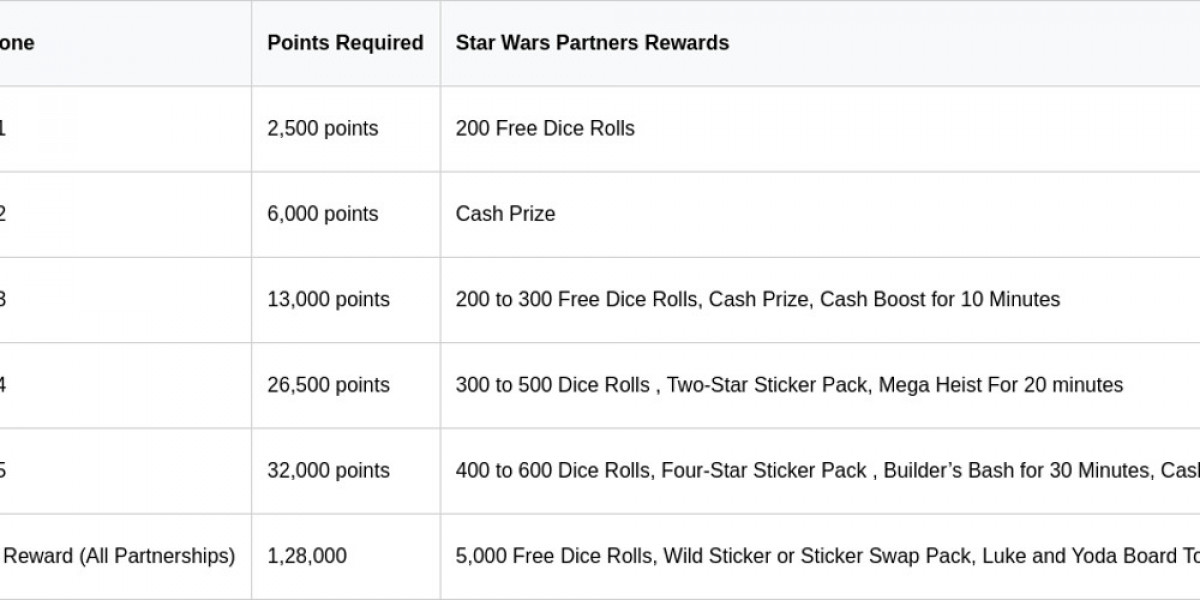Select the 32,000 points cell
Image resolution: width=1200 pixels, height=600 pixels.
coord(328,471)
